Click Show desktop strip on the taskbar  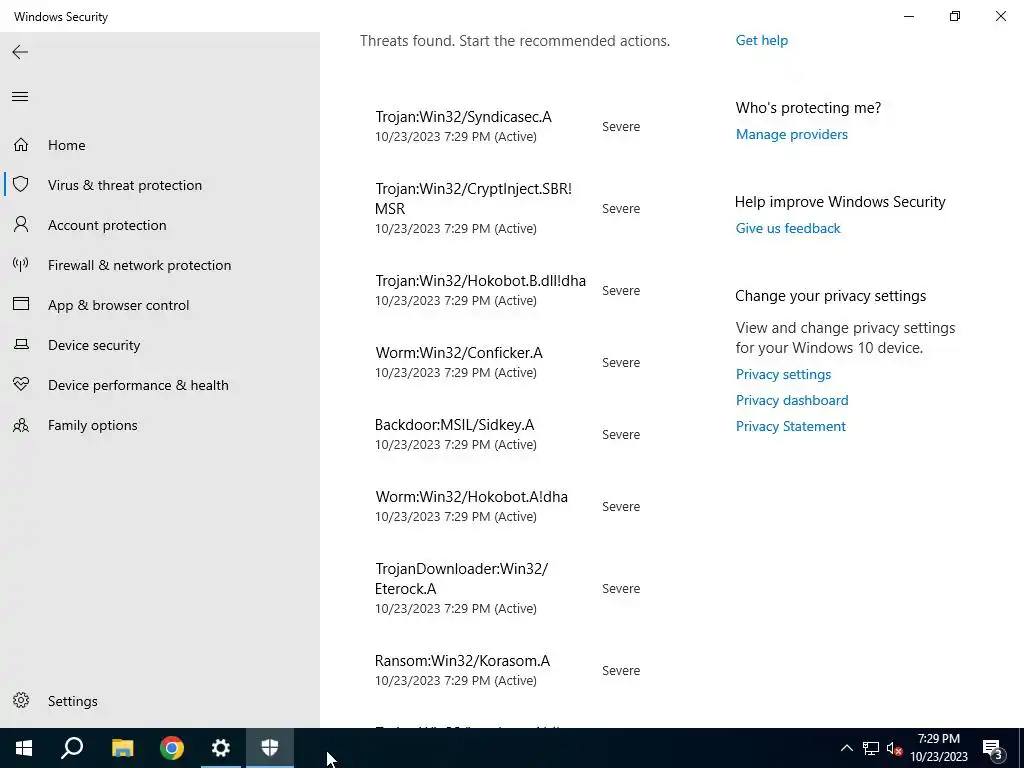[1021, 748]
